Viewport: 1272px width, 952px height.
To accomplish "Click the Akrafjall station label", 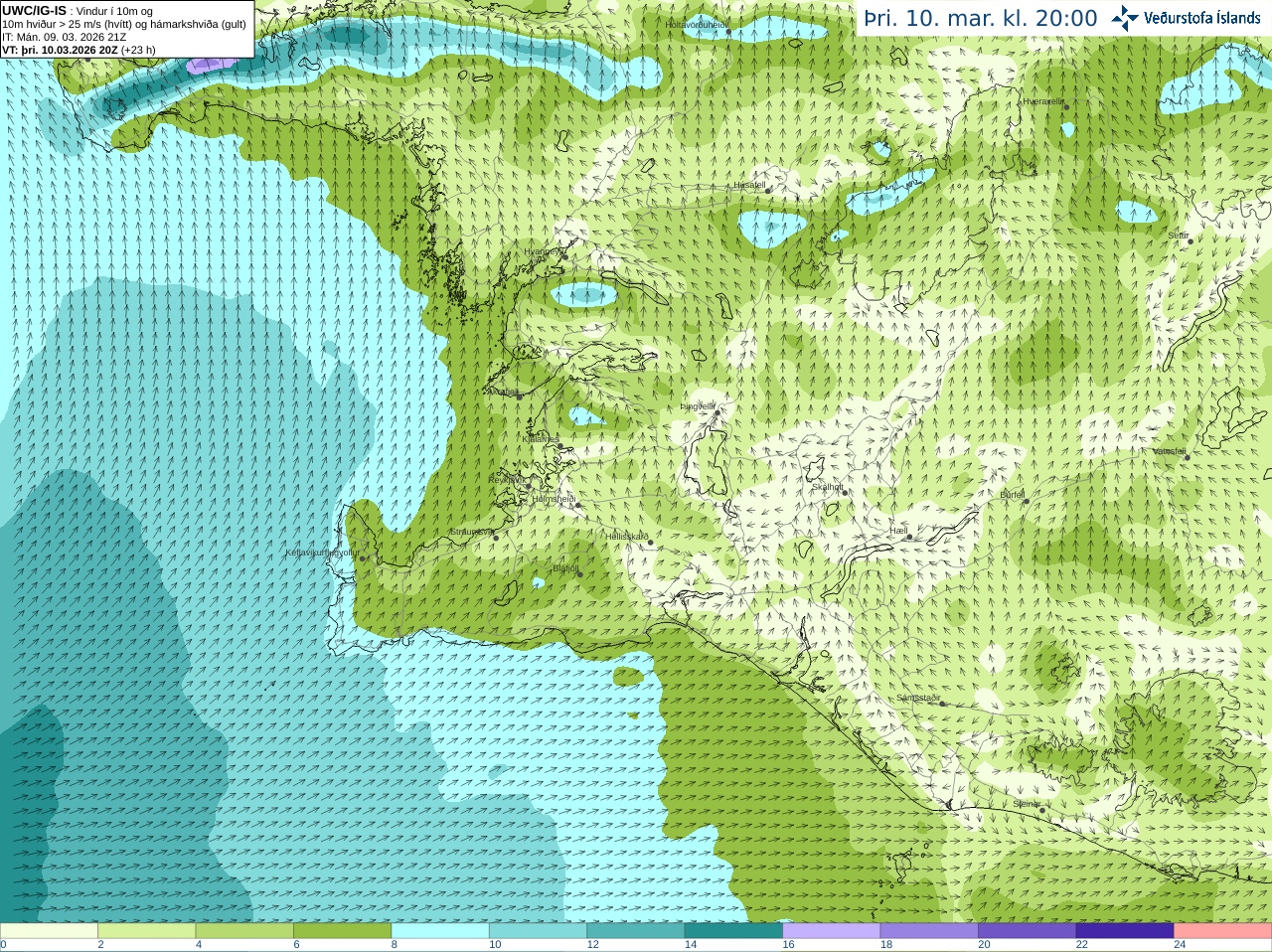I will (x=502, y=392).
